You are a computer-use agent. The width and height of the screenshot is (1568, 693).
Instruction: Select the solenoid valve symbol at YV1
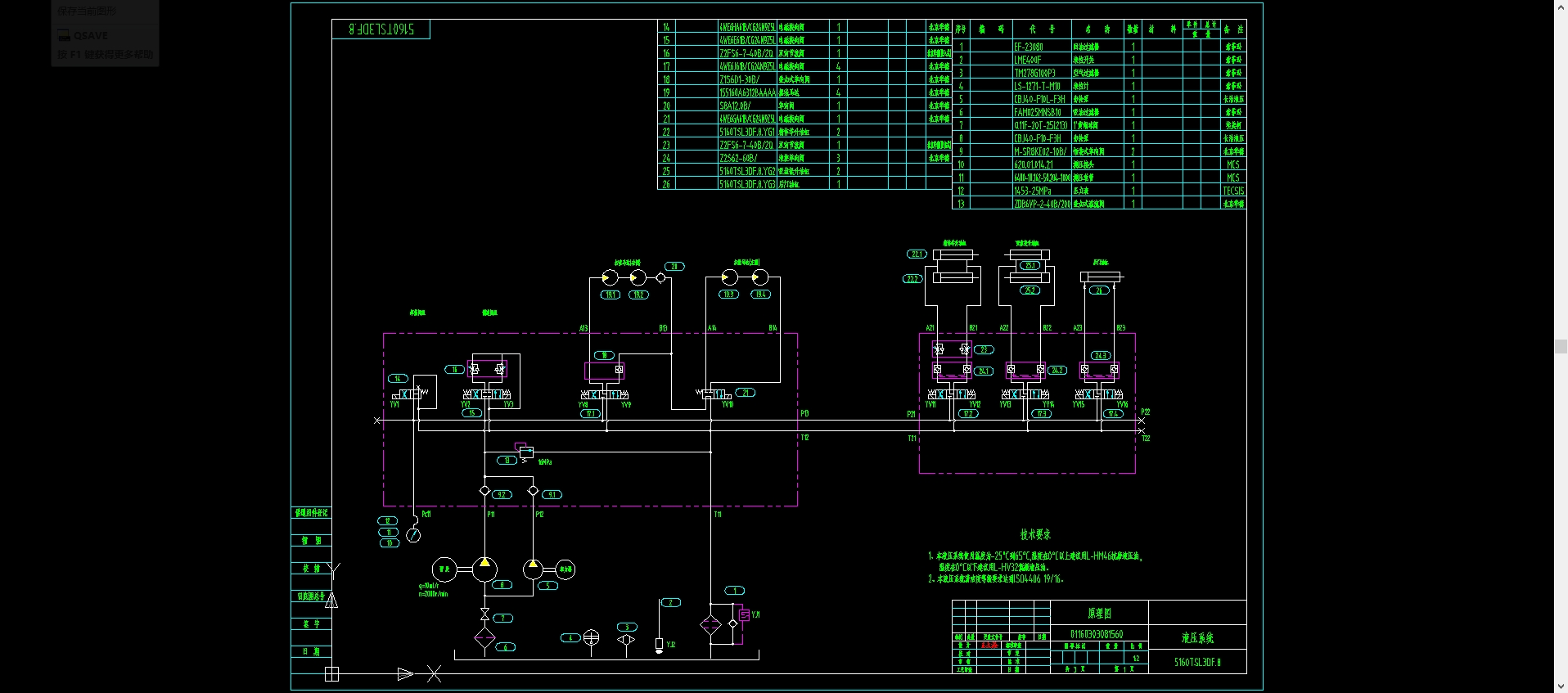(x=411, y=394)
